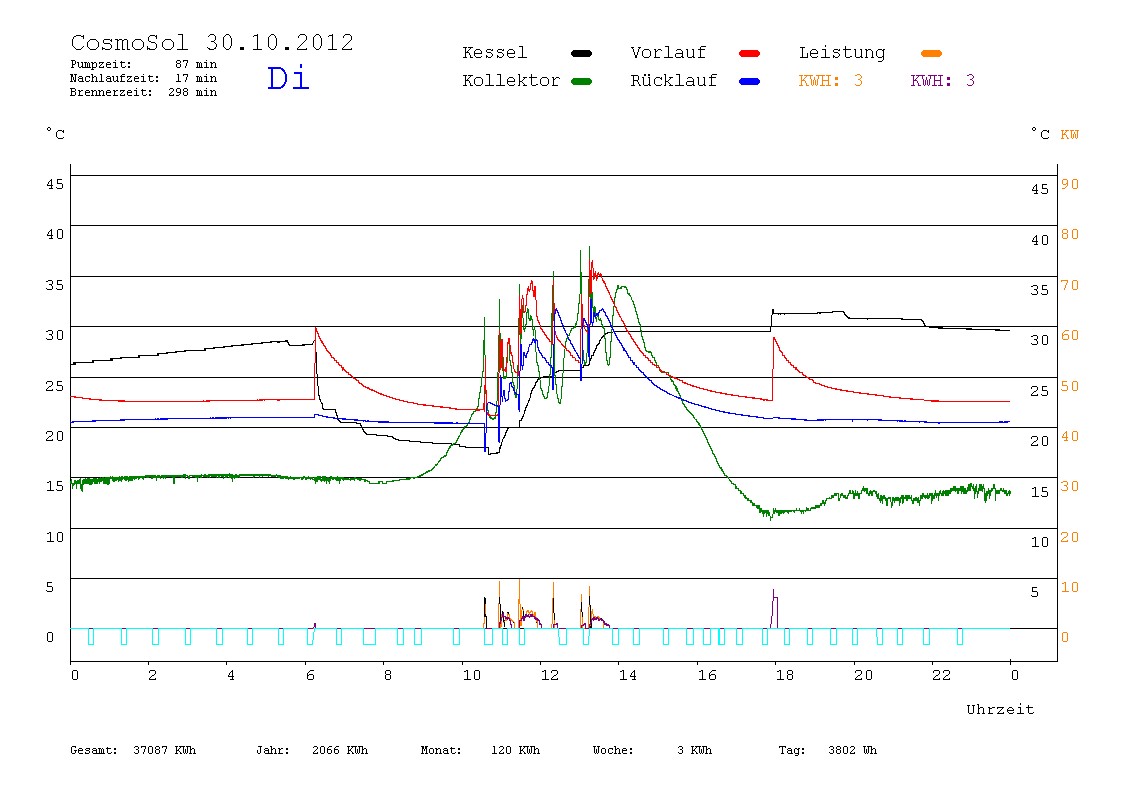Image resolution: width=1148 pixels, height=812 pixels.
Task: Click the blue Rücklauf legend swatch
Action: pos(750,81)
